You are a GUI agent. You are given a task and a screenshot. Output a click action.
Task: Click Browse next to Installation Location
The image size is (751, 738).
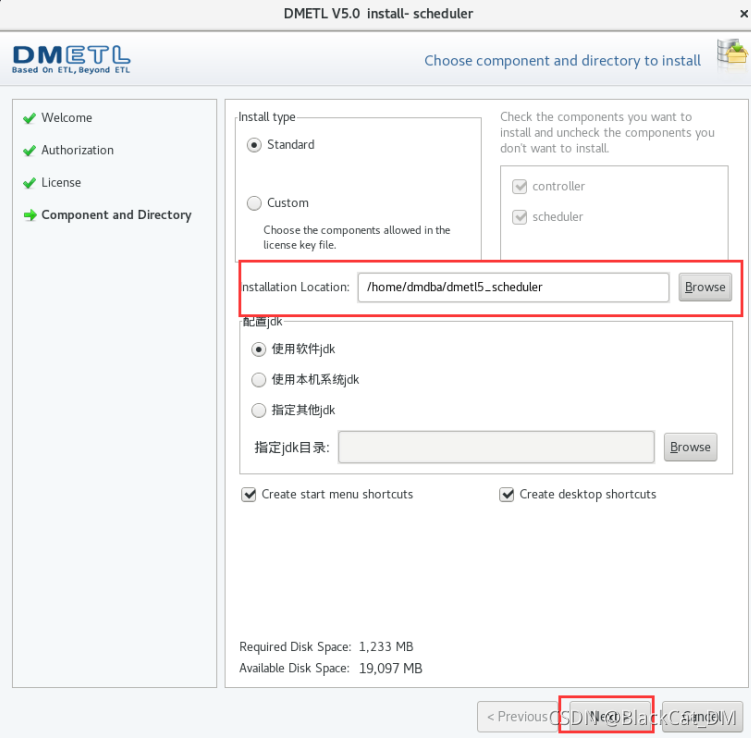click(x=705, y=287)
